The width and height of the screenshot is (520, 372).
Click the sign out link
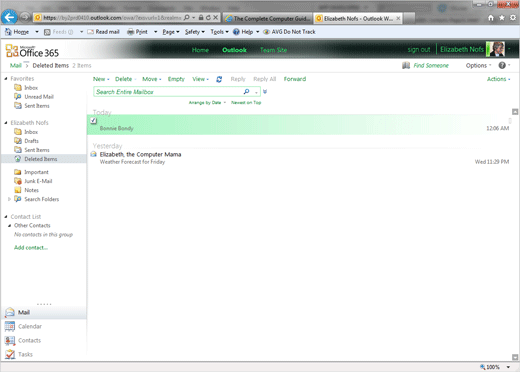pos(419,50)
